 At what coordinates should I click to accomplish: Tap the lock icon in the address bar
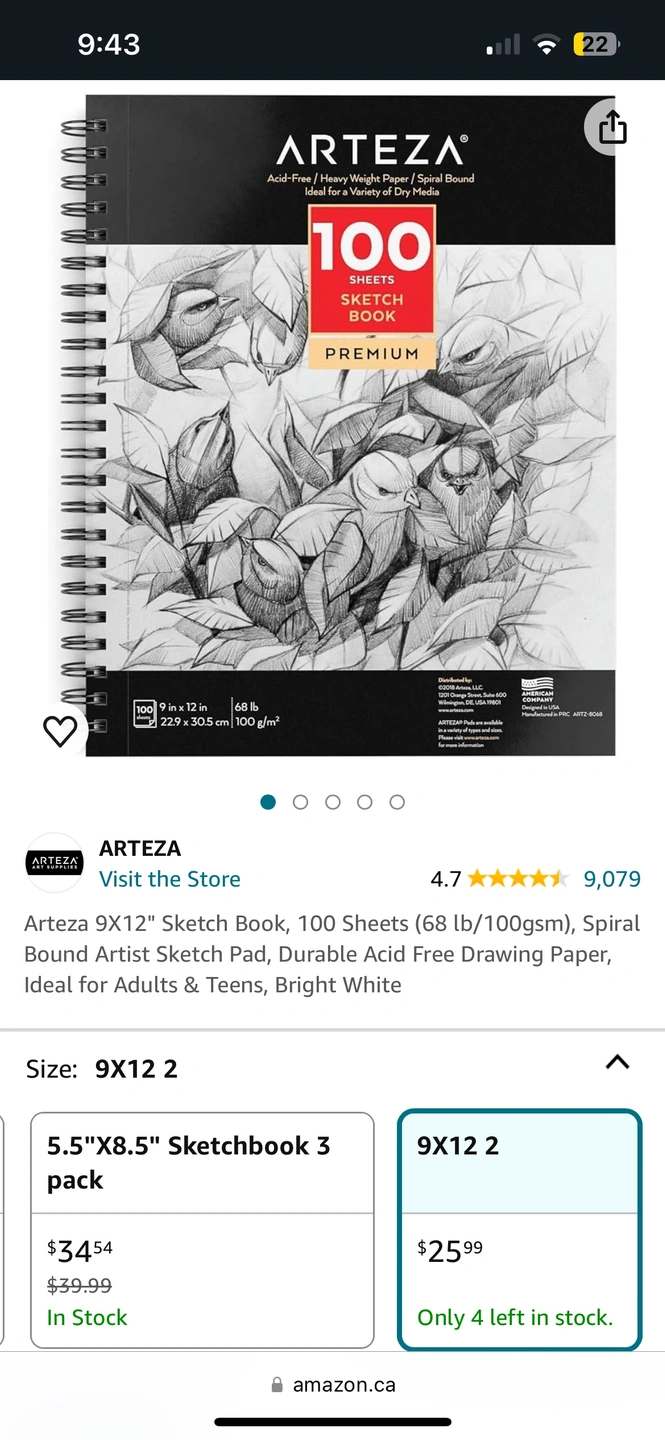(277, 1386)
